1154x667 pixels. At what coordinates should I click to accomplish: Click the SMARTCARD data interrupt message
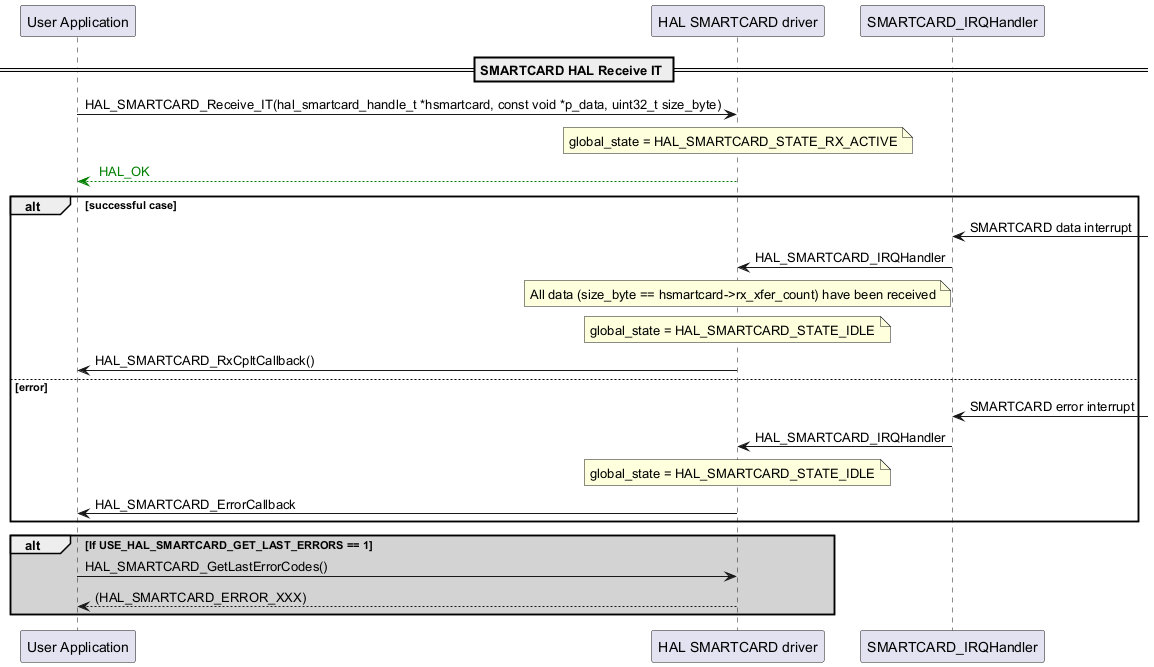click(1051, 228)
